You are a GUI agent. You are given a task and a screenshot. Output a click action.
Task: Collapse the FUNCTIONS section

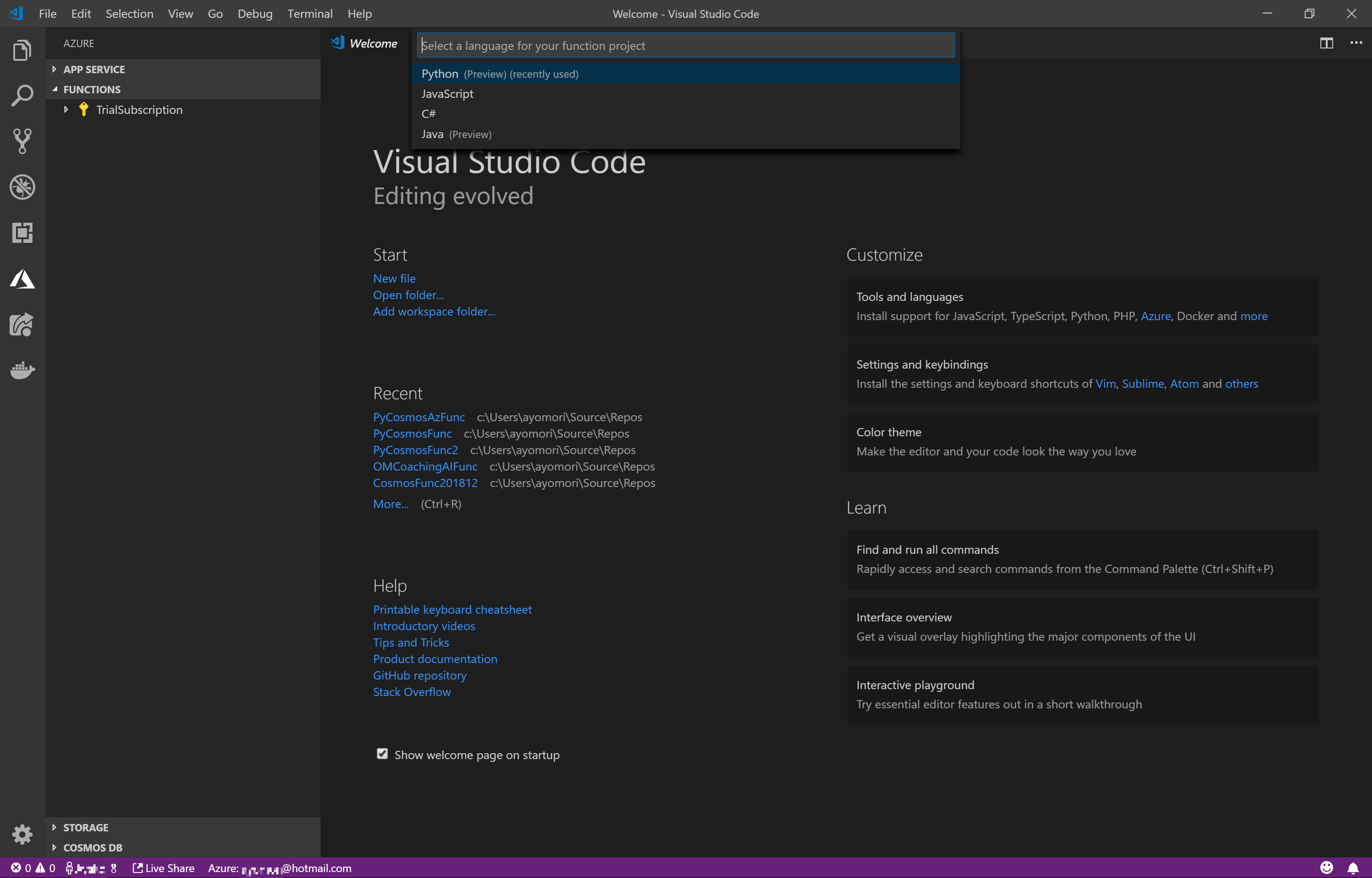pos(92,90)
